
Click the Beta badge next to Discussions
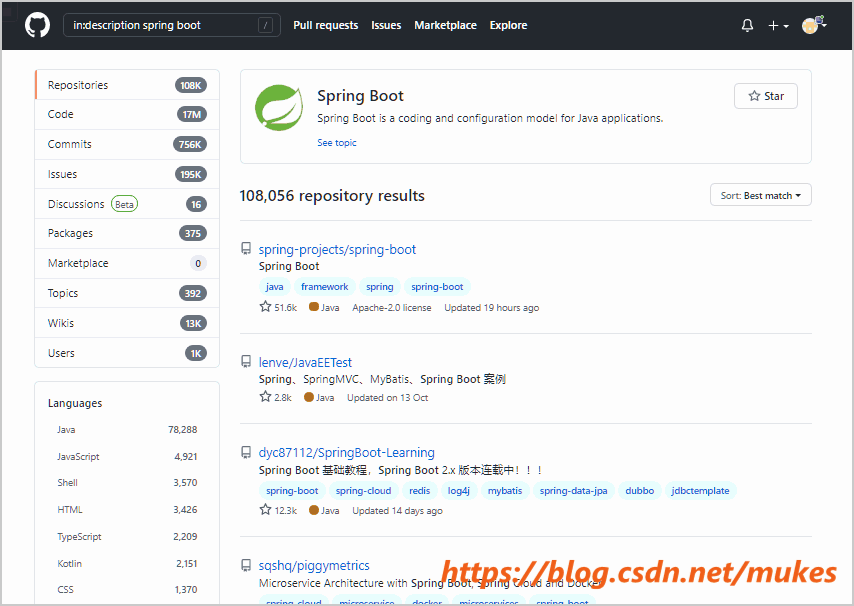(x=124, y=204)
